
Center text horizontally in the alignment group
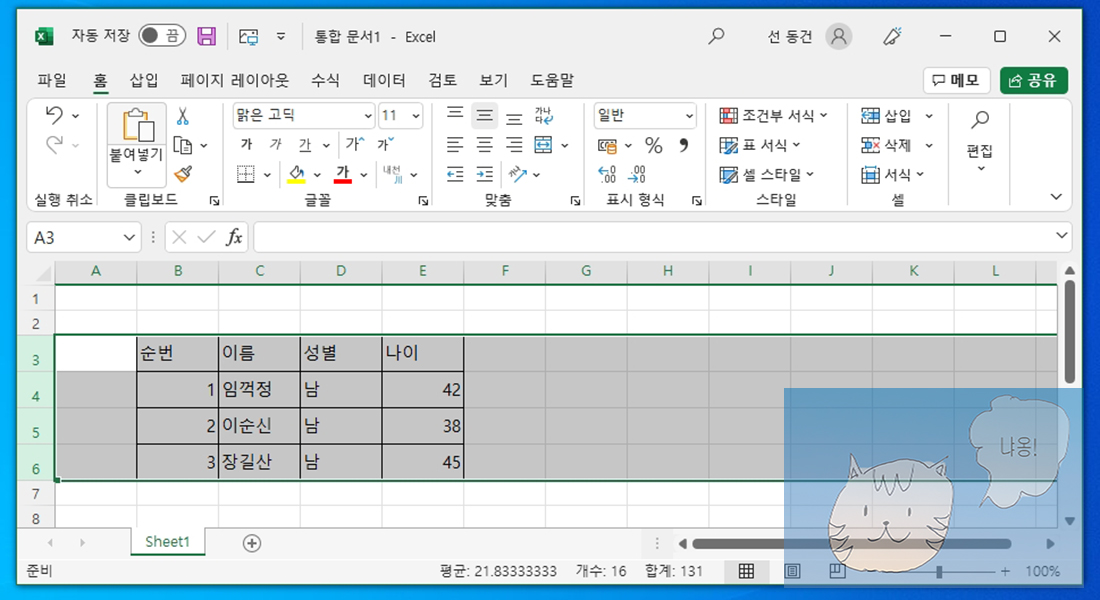point(484,145)
